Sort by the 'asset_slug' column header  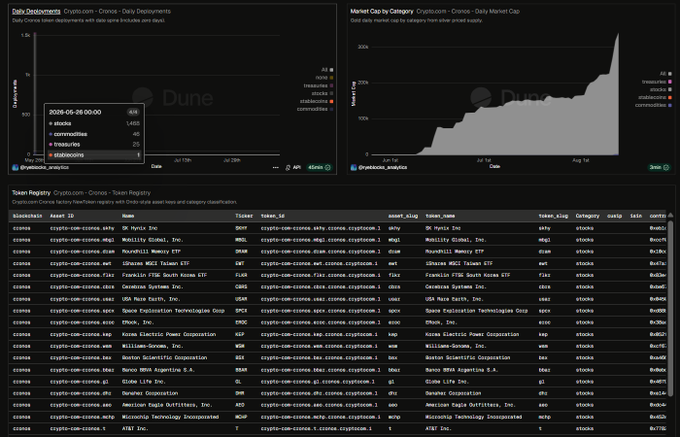click(x=403, y=216)
